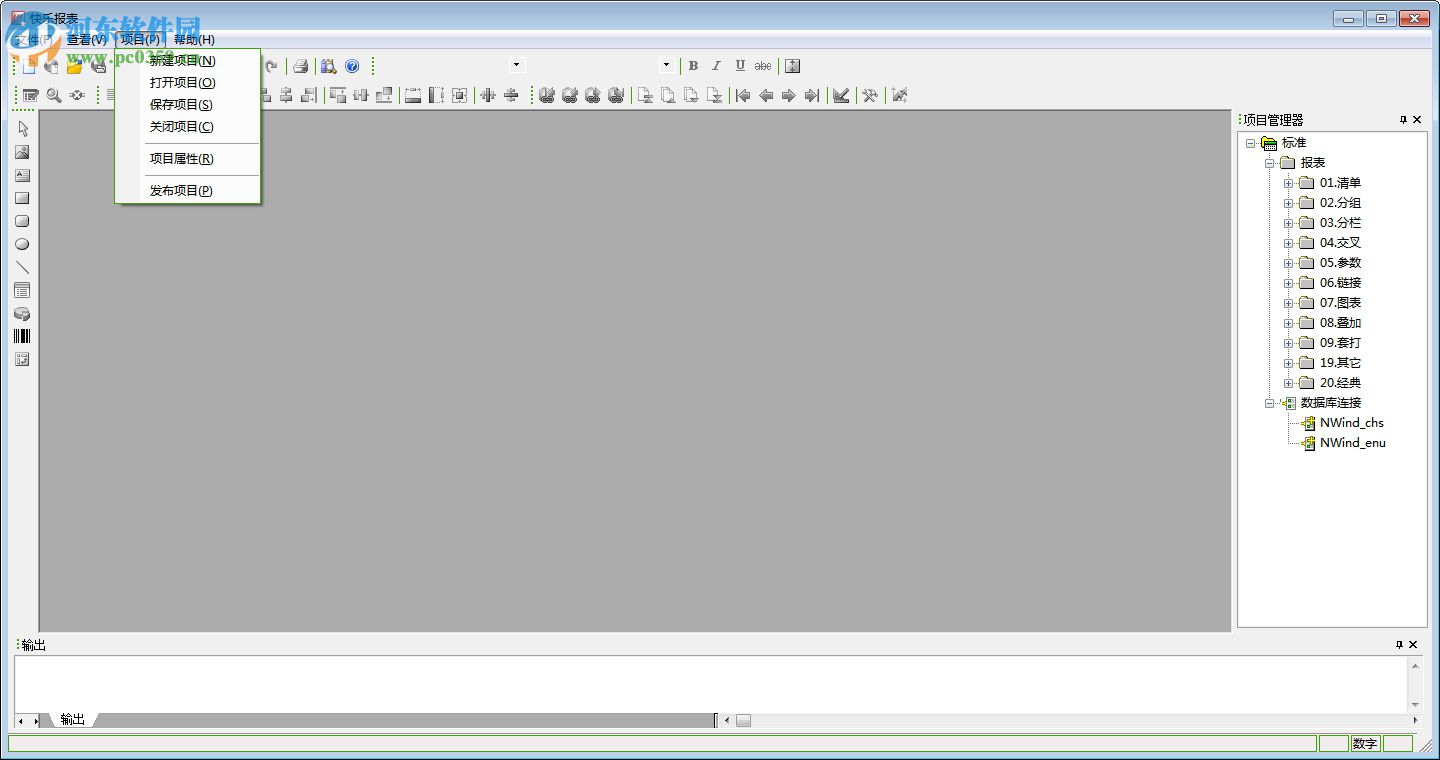Select the 05.参数 folder

(x=1340, y=263)
